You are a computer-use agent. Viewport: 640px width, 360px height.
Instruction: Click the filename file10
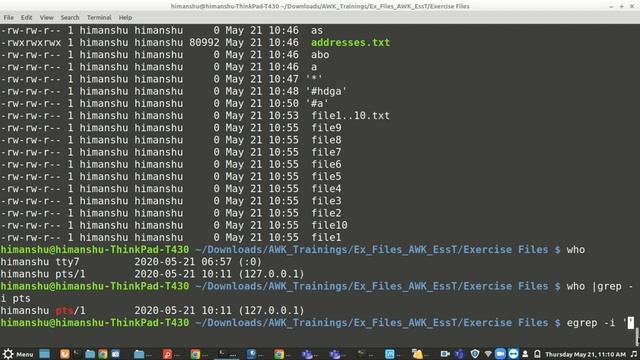pyautogui.click(x=329, y=225)
